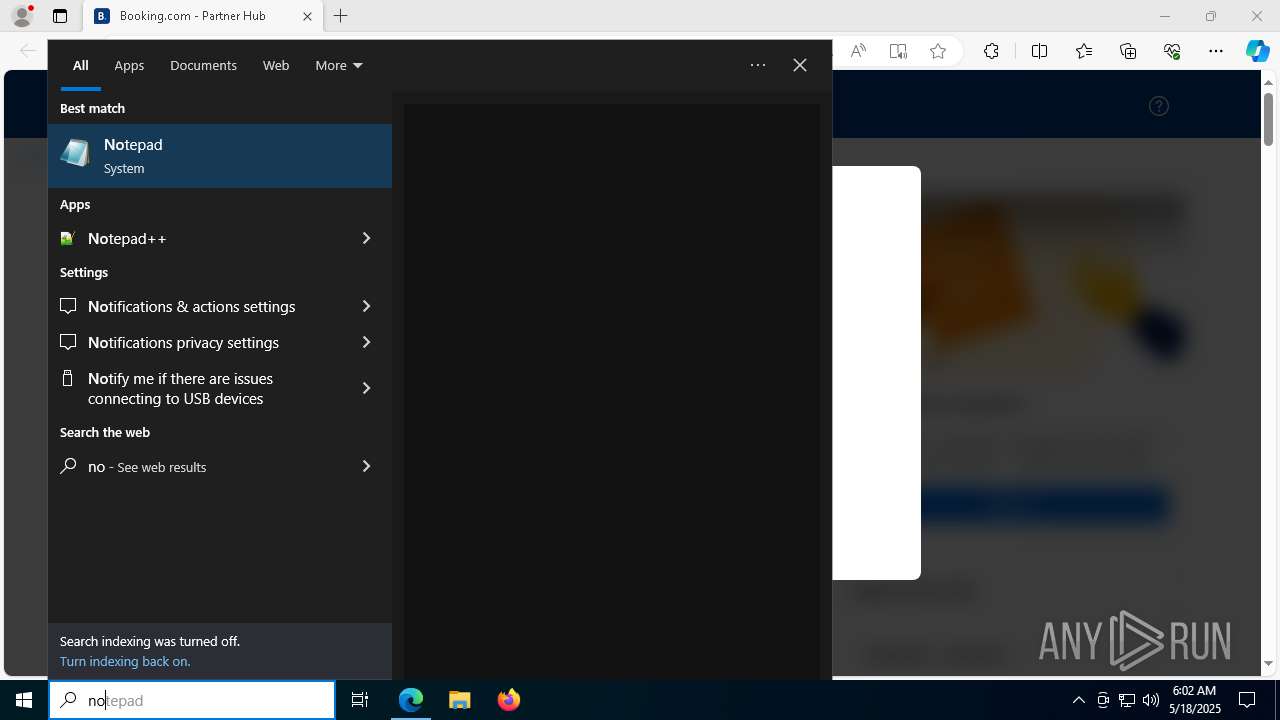Expand Notifications privacy settings arrow

point(366,342)
